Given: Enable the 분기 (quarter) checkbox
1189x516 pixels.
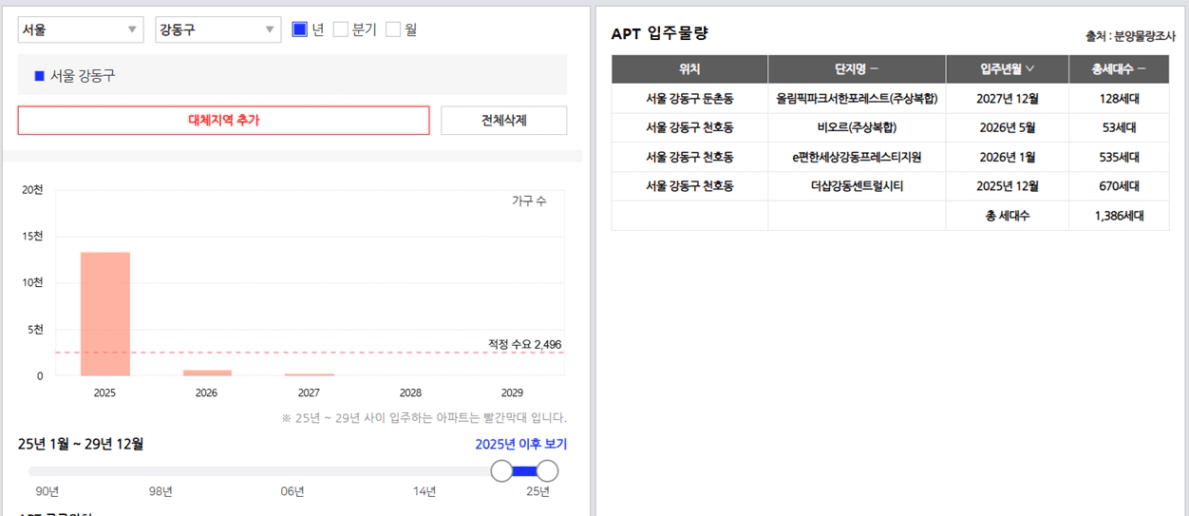Looking at the screenshot, I should pos(340,30).
